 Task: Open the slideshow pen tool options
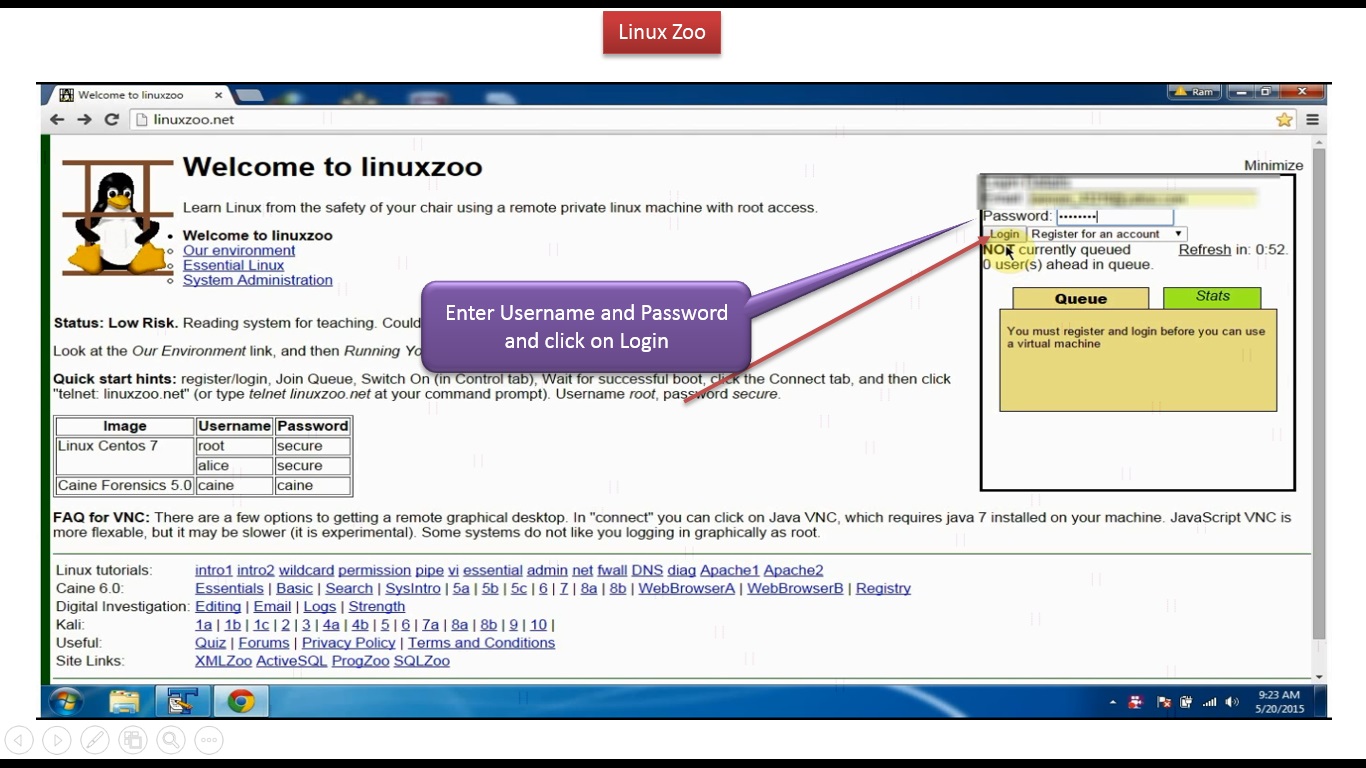(95, 740)
